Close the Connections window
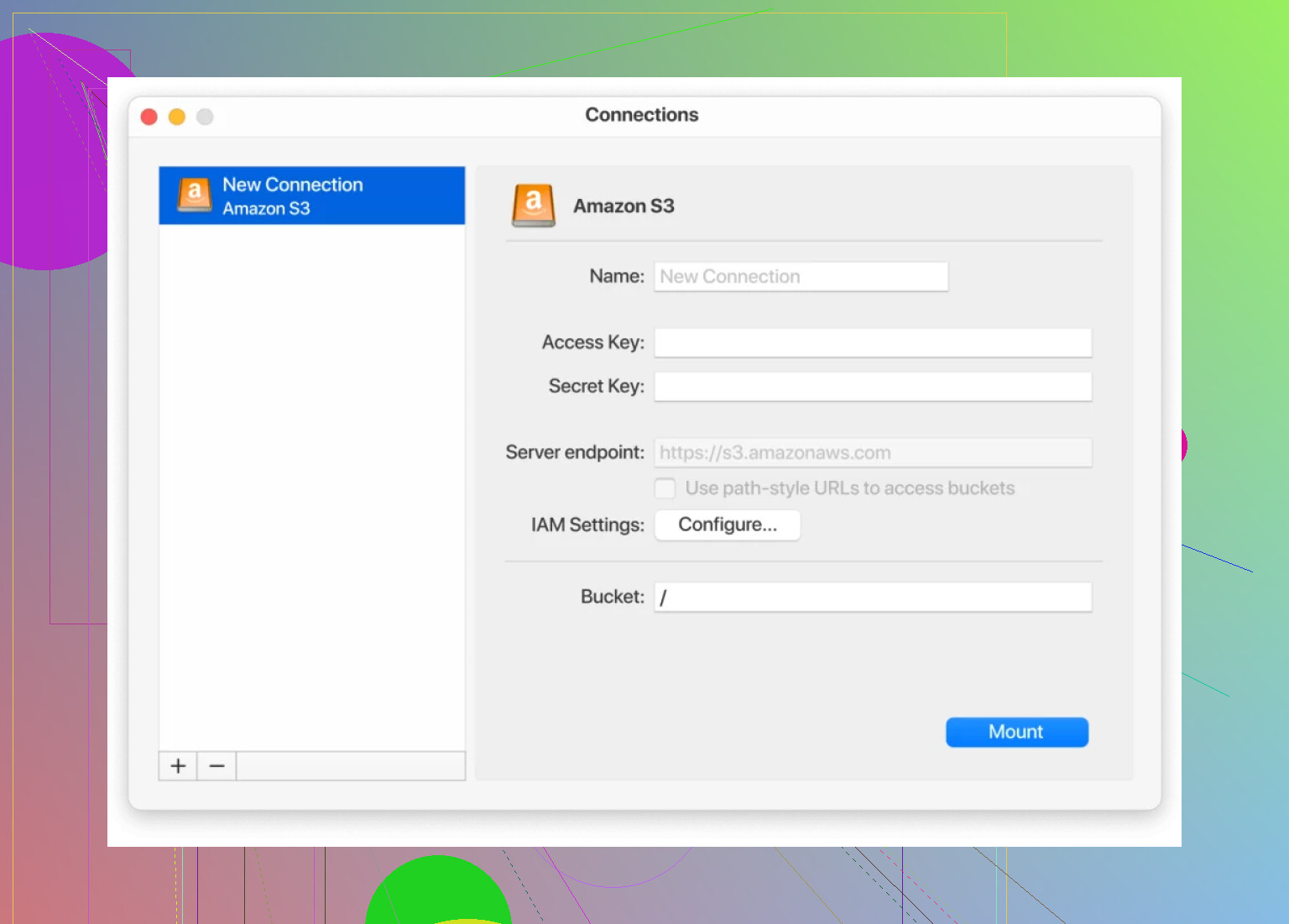 click(149, 117)
